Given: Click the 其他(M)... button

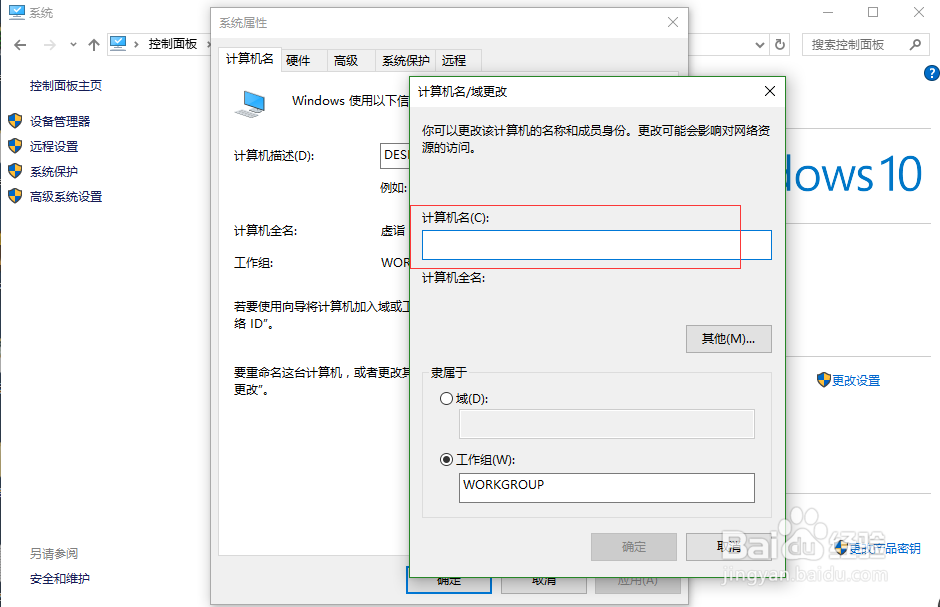Looking at the screenshot, I should 728,339.
